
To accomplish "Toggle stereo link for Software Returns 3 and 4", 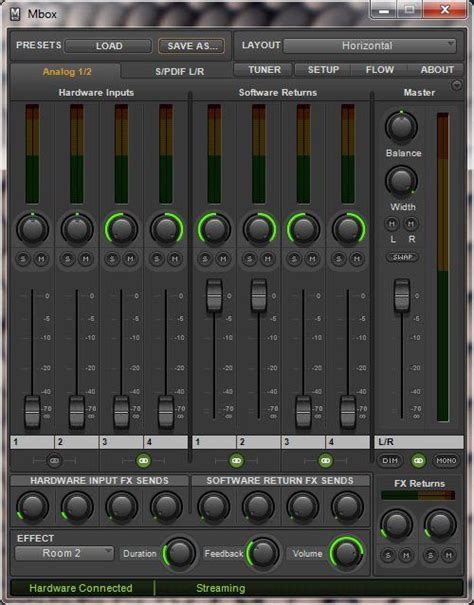I will coord(325,460).
